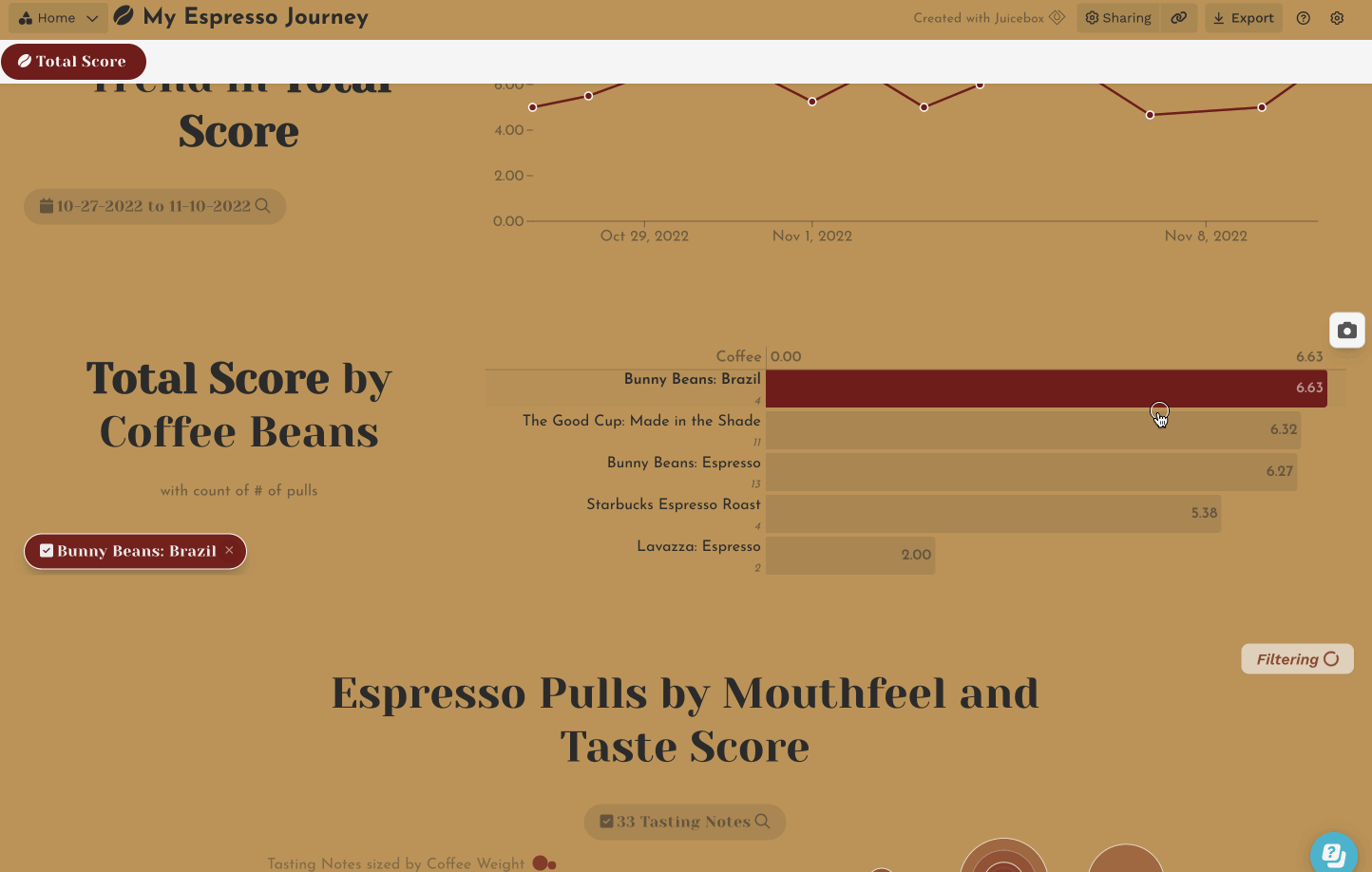Click the Total Score by Coffee Beans heading

tap(239, 406)
